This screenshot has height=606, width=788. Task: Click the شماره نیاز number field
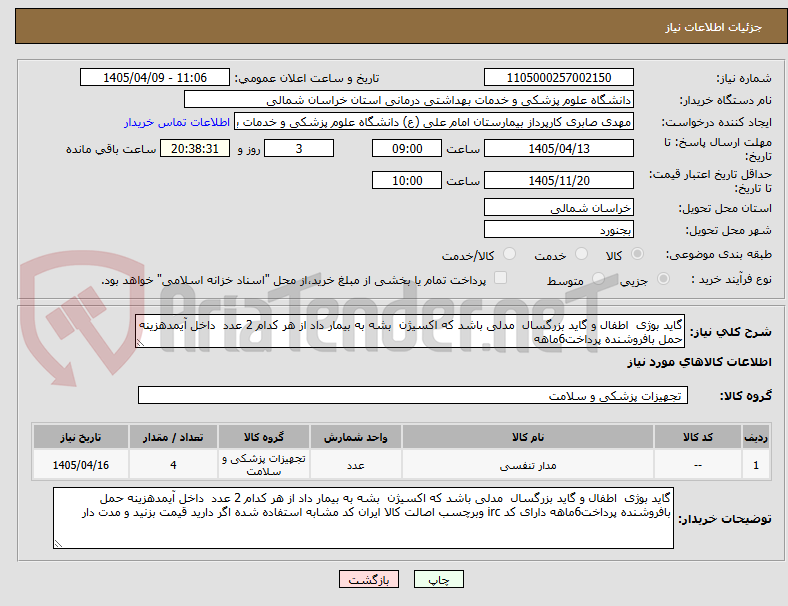point(558,78)
